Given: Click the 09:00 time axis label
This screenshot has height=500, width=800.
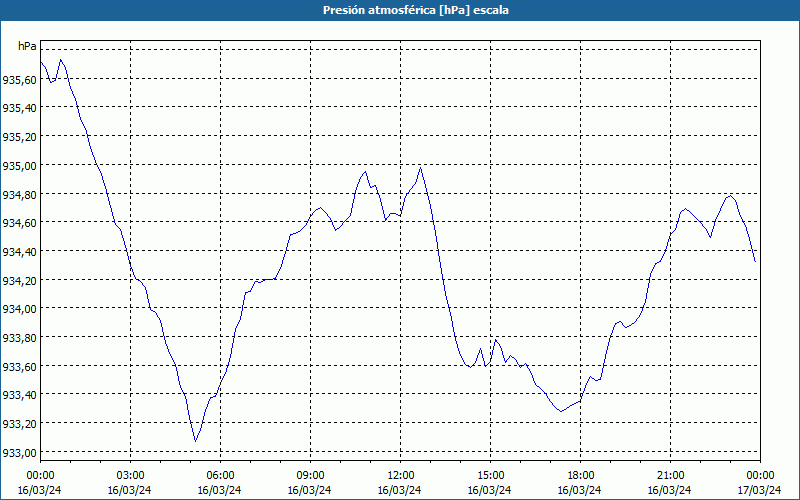Looking at the screenshot, I should coord(310,476).
